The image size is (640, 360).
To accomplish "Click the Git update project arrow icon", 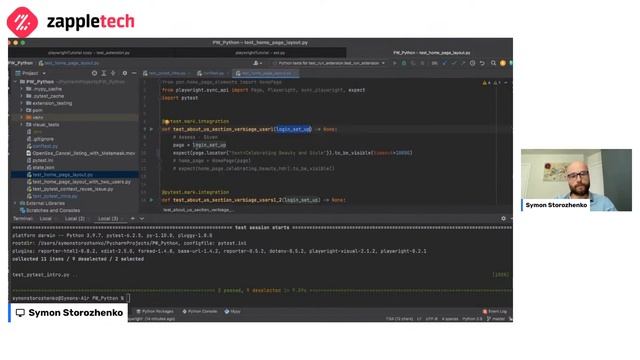I will pyautogui.click(x=444, y=63).
